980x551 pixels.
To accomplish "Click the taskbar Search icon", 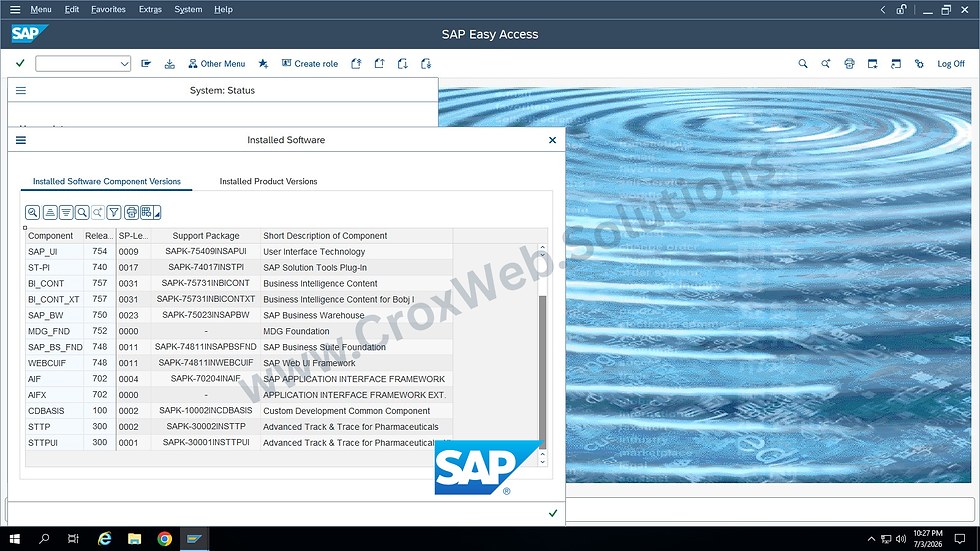I will (x=44, y=539).
